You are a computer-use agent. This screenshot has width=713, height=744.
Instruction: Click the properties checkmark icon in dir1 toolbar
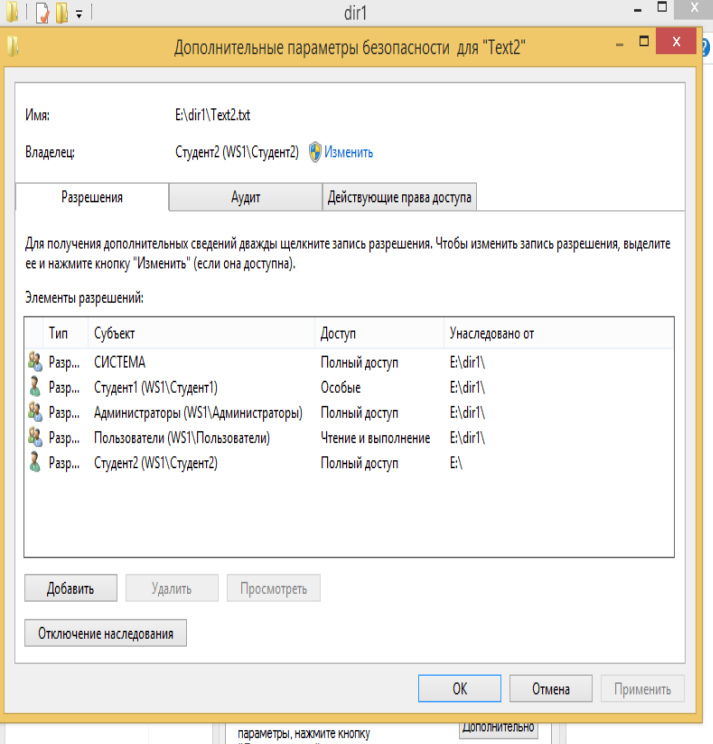click(42, 13)
